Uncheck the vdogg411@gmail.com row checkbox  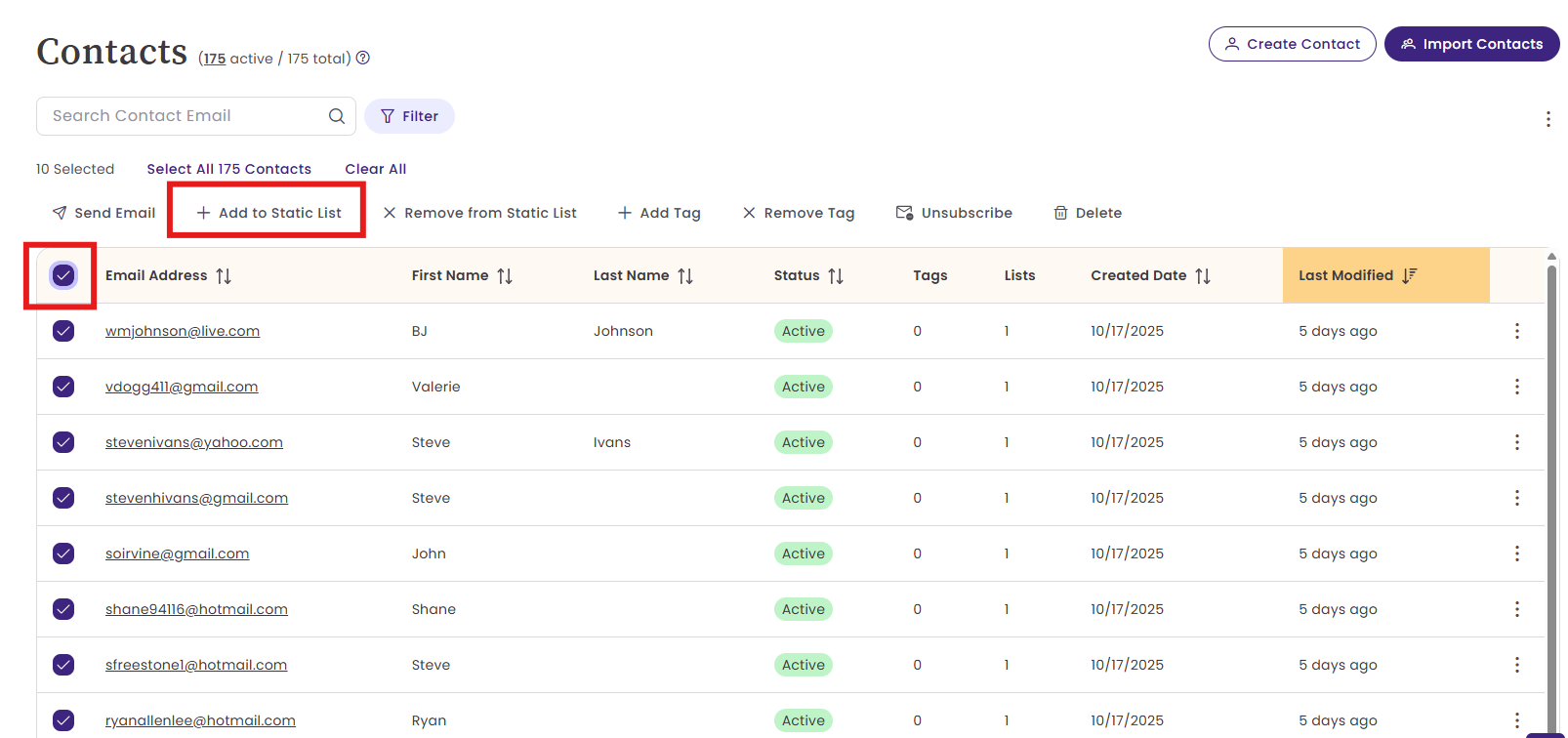(63, 387)
